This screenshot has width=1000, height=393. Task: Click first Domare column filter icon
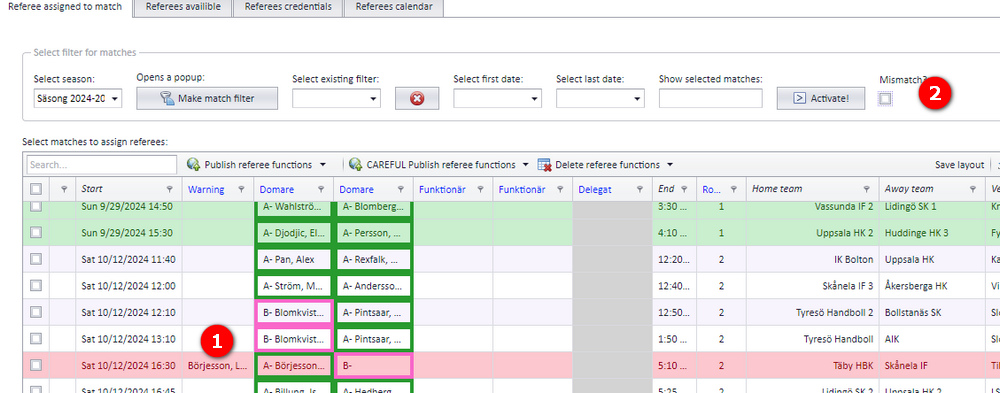(321, 189)
